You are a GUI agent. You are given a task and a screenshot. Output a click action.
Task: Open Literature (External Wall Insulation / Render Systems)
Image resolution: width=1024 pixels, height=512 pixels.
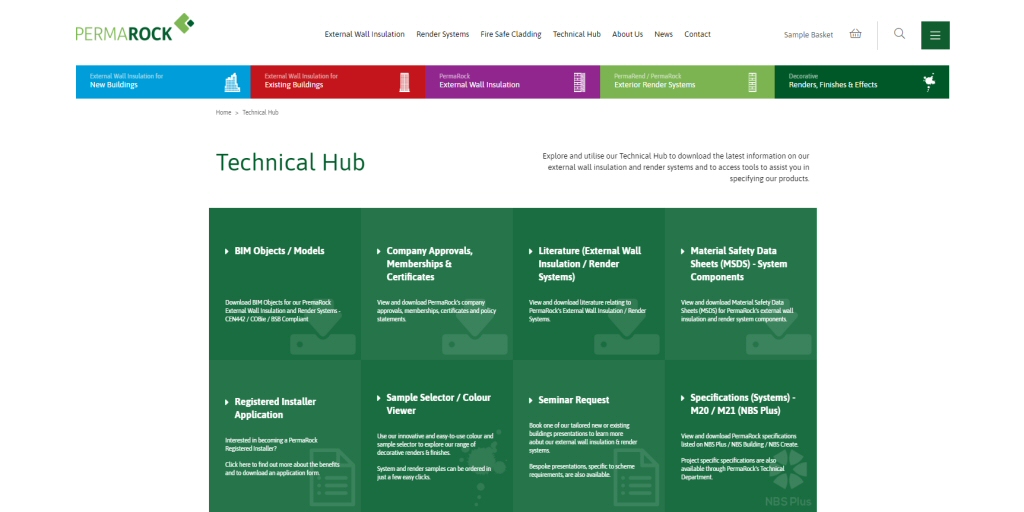[x=590, y=264]
